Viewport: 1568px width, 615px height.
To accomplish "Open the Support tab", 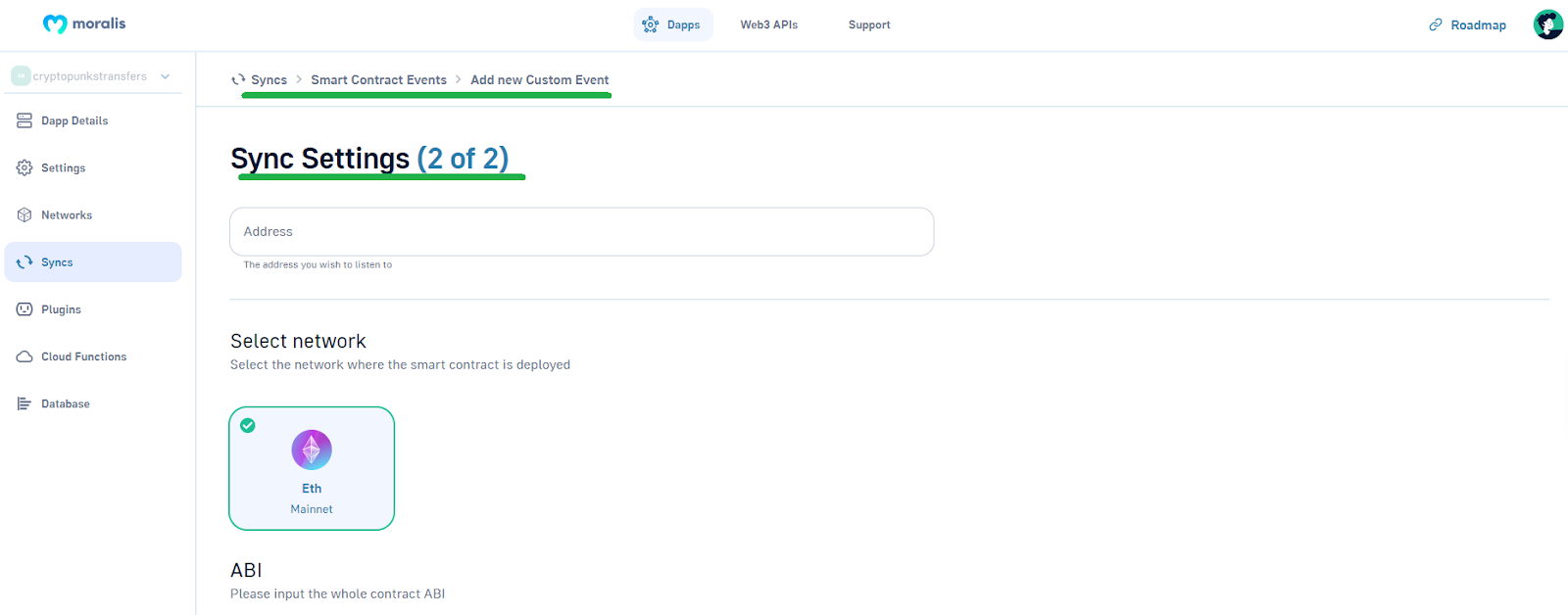I will [869, 24].
